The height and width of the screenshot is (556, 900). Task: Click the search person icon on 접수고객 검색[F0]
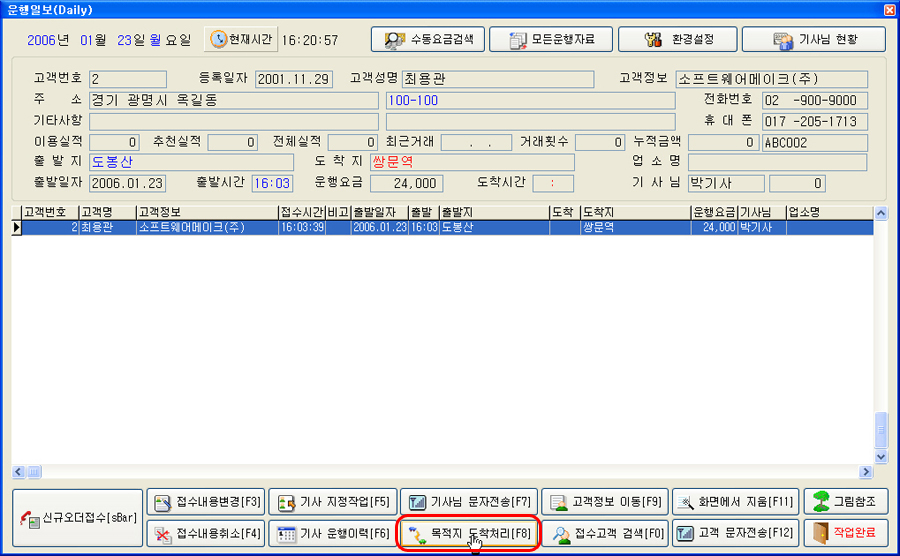click(561, 535)
